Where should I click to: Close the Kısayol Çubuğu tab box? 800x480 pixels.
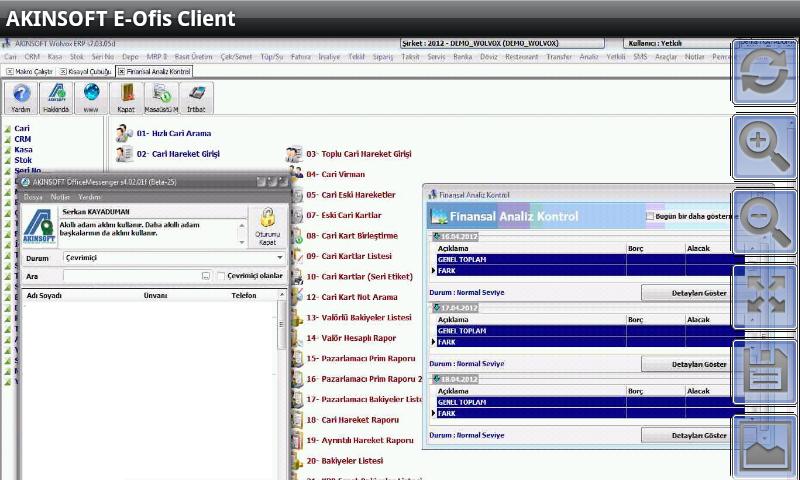coord(63,71)
